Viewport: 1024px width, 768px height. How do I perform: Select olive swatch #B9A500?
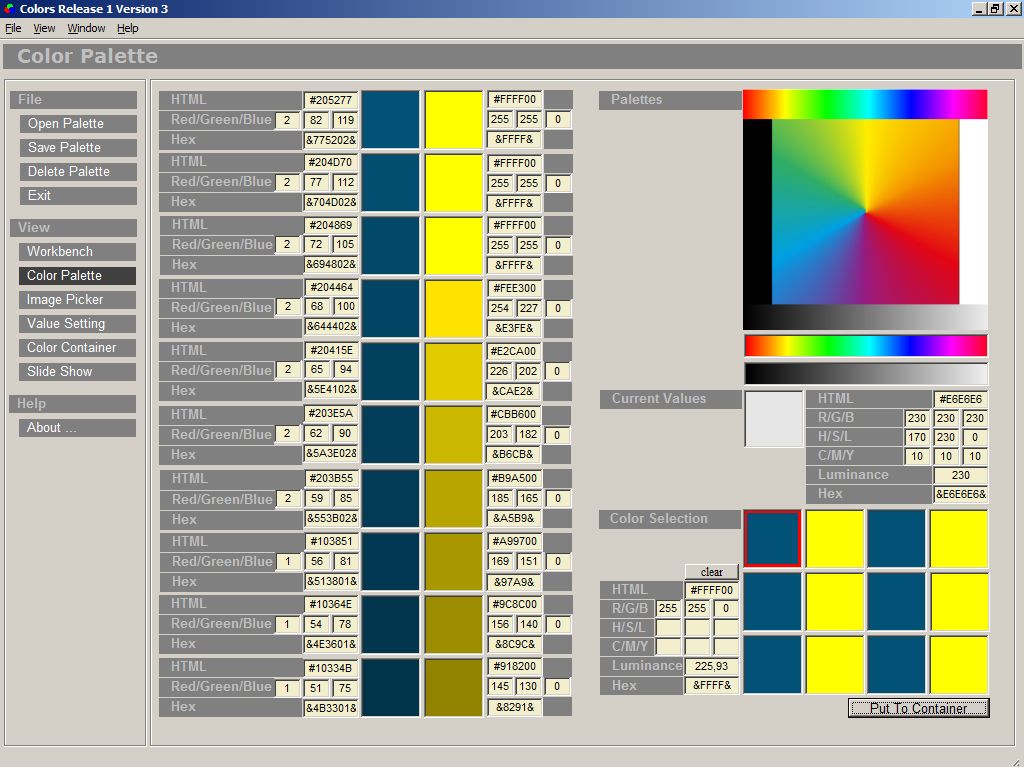point(454,498)
